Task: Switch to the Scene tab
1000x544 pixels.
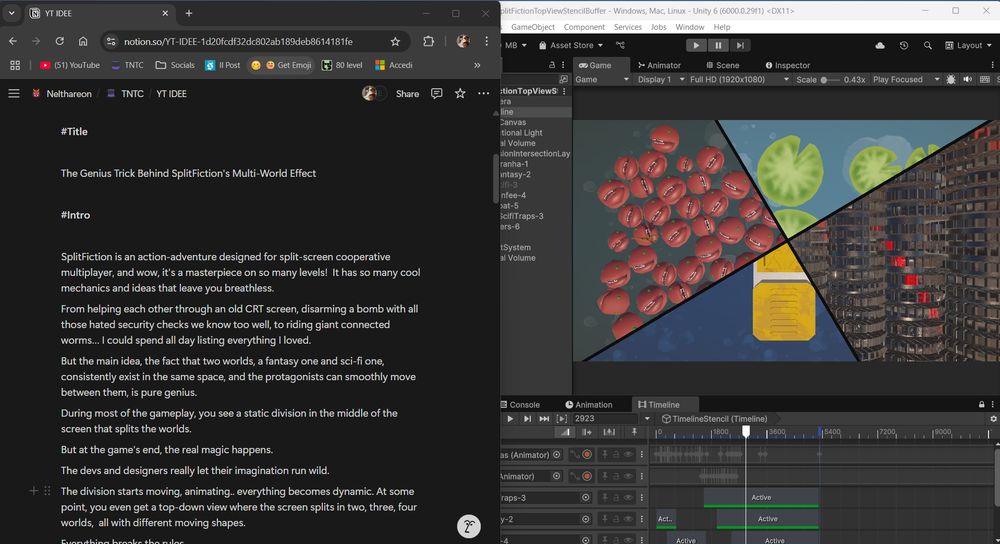Action: pos(723,65)
